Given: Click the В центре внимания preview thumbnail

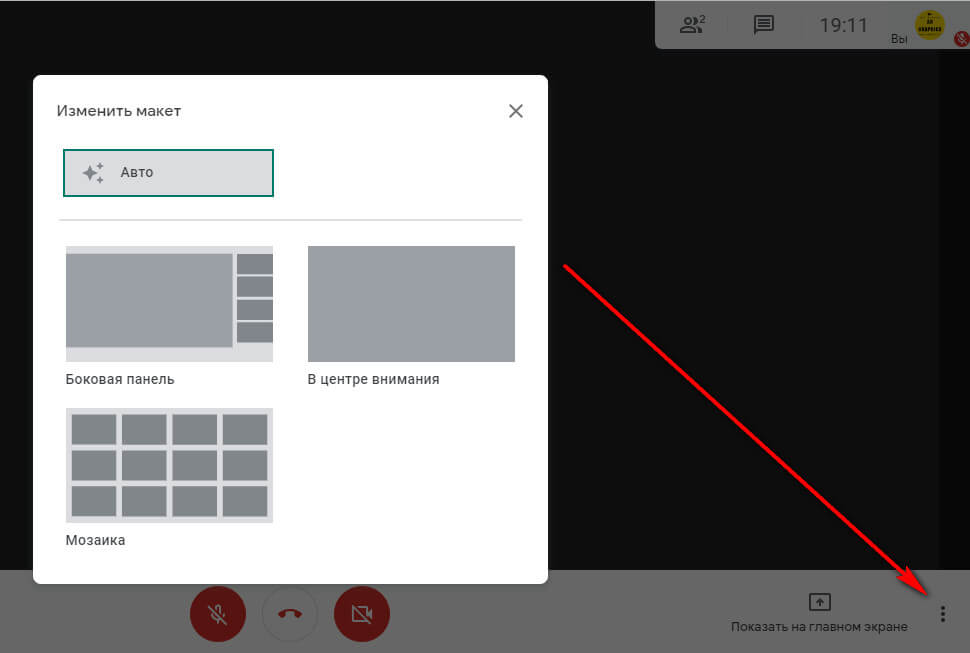Looking at the screenshot, I should coord(411,303).
